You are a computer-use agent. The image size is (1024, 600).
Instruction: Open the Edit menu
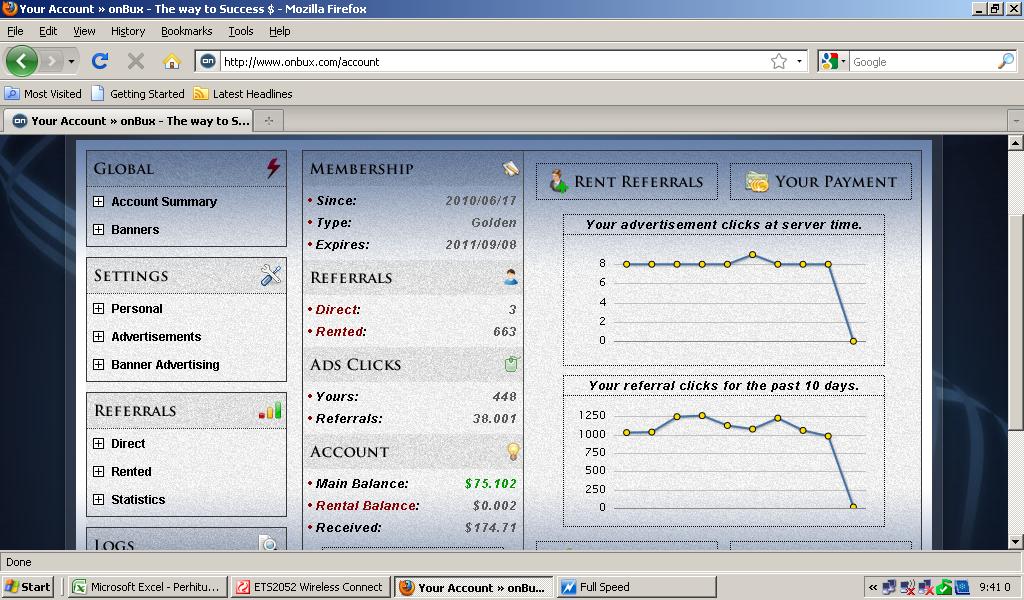tap(48, 31)
